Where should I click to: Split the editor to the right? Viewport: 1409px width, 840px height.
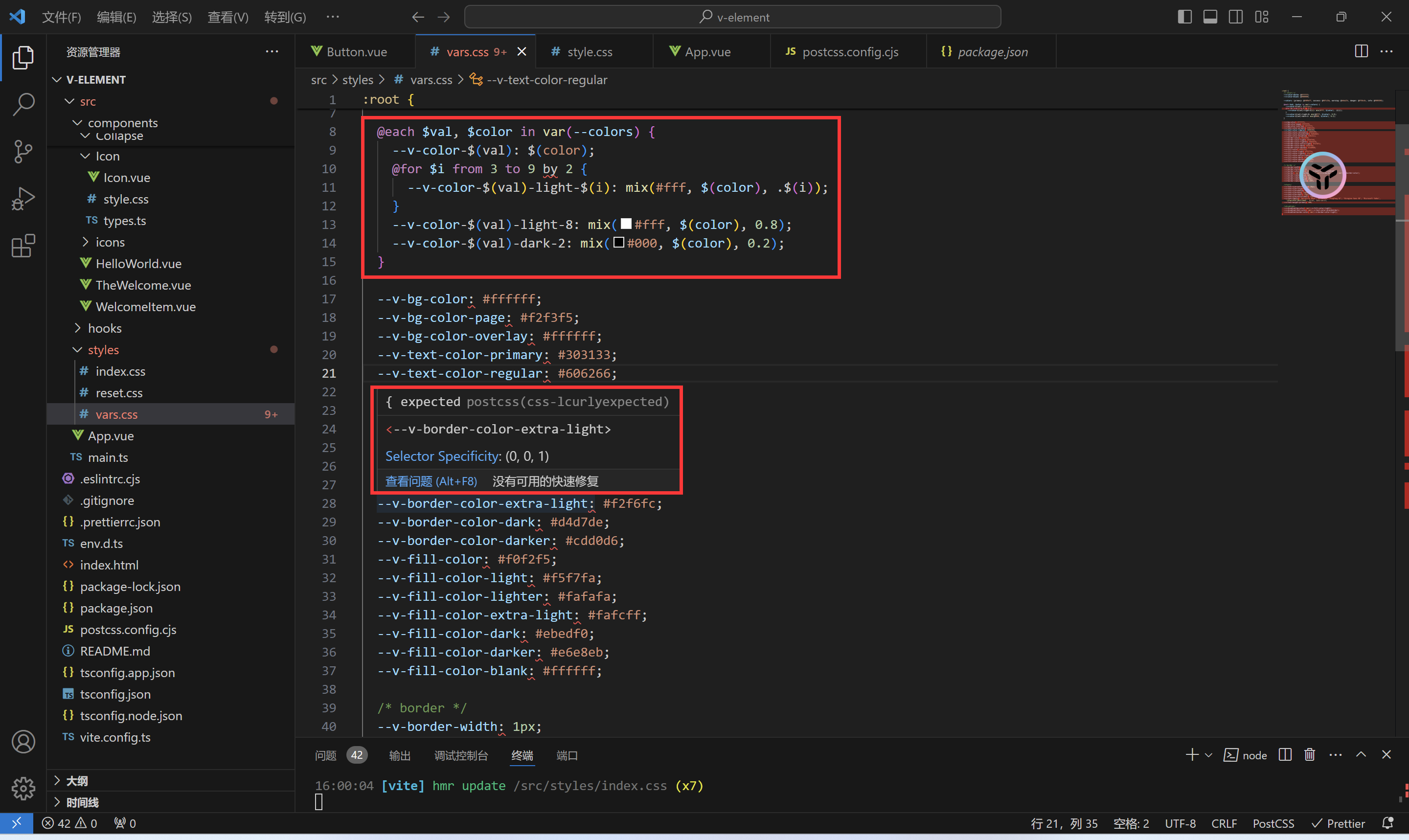coord(1361,51)
